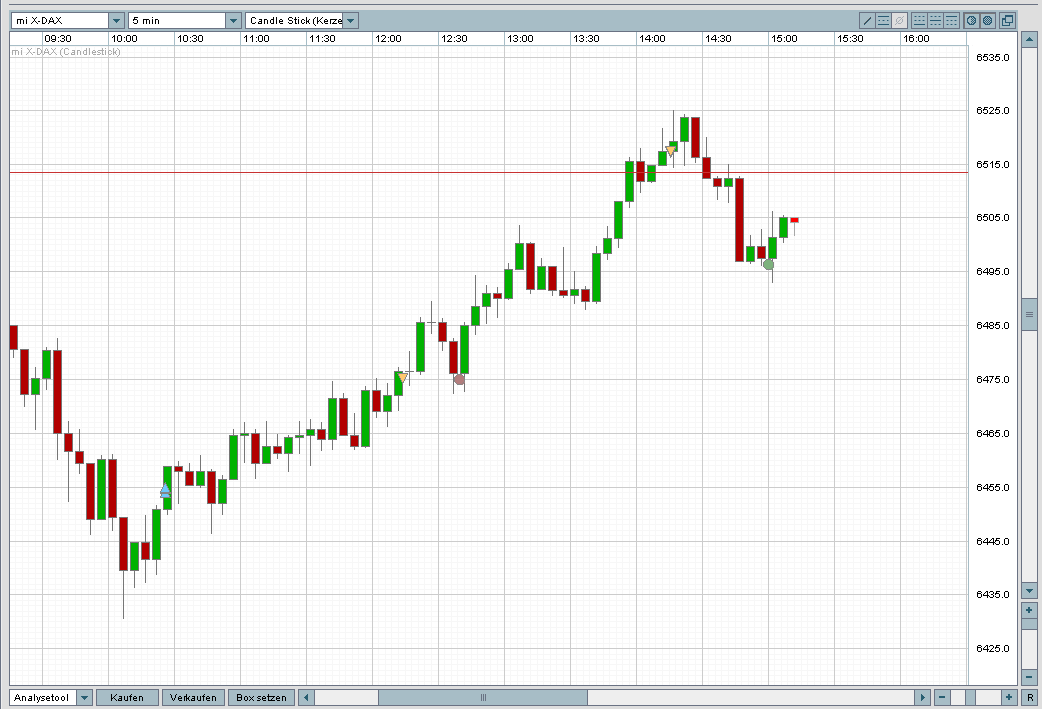Toggle the half-filled octagon marker button
Screen dimensions: 1042x709
click(x=972, y=21)
